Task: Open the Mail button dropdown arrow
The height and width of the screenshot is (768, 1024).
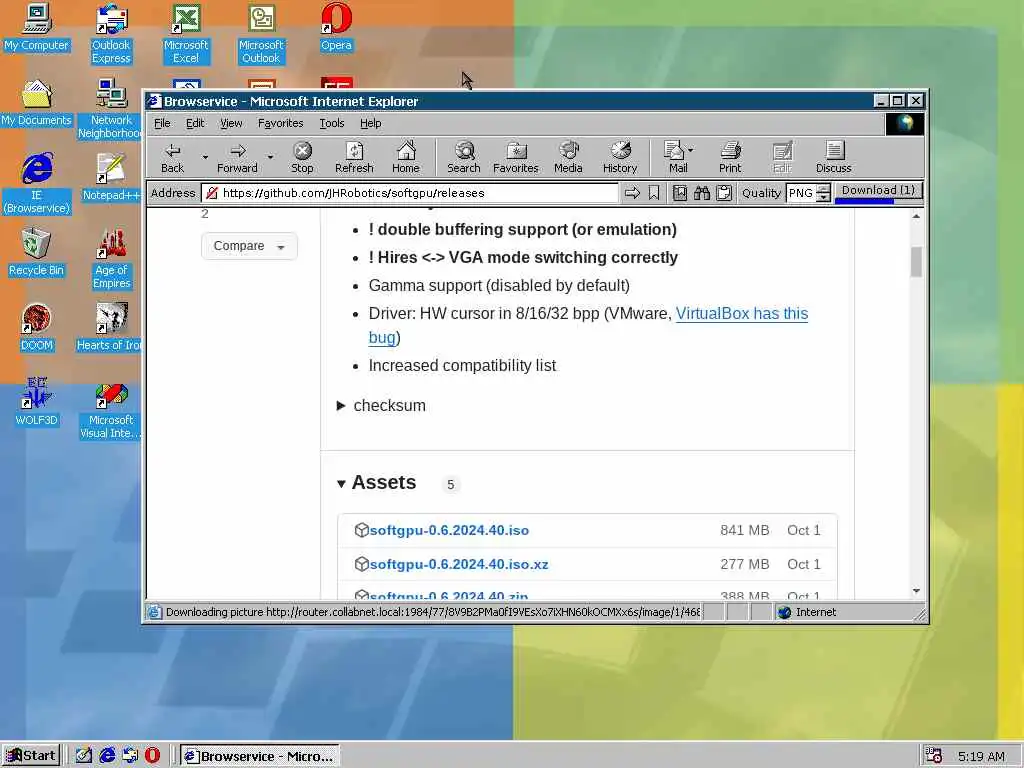Action: point(691,150)
